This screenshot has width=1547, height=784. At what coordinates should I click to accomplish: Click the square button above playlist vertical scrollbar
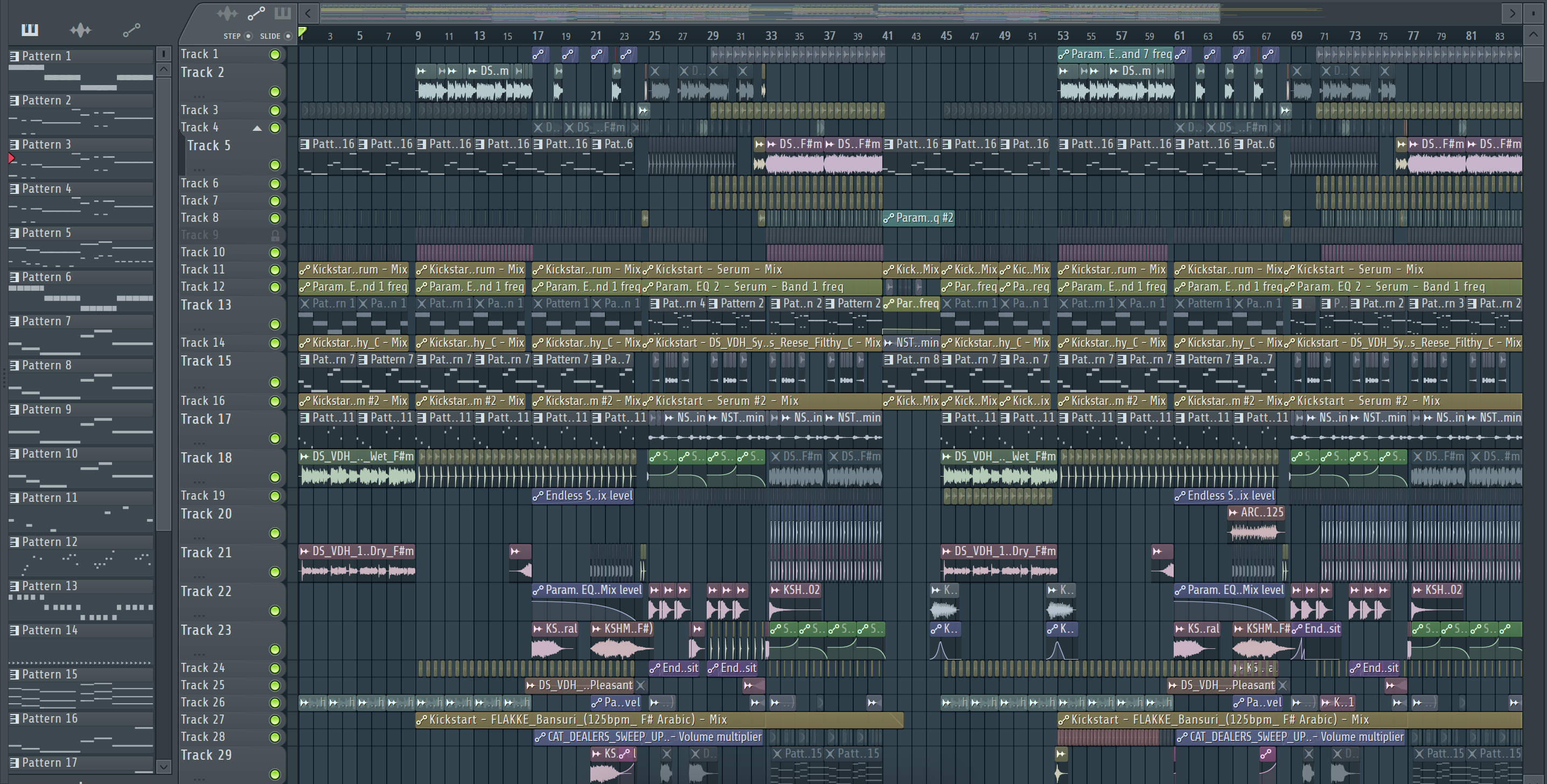pyautogui.click(x=1533, y=12)
